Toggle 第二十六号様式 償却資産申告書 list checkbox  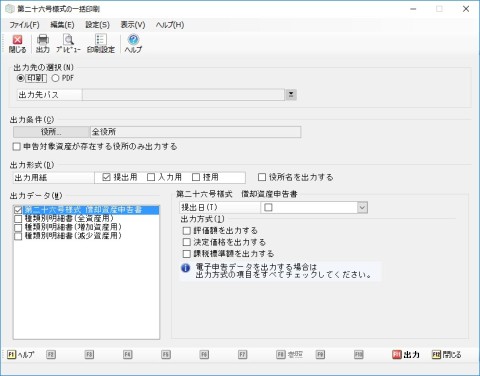coord(18,210)
